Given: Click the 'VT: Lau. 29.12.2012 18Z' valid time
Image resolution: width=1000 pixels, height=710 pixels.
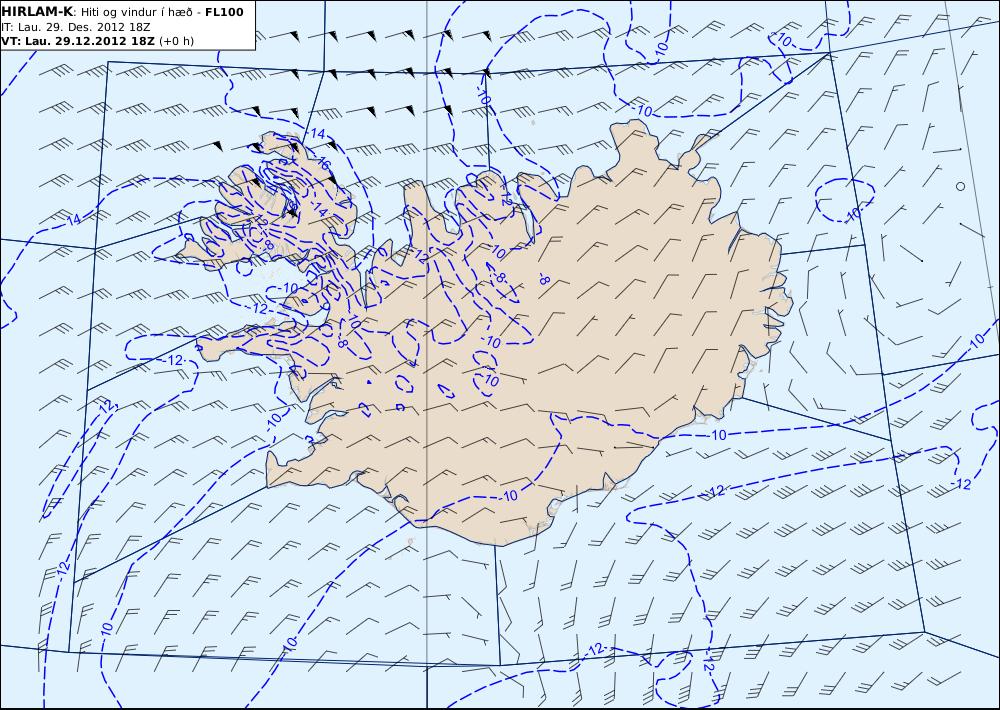Looking at the screenshot, I should coord(78,41).
